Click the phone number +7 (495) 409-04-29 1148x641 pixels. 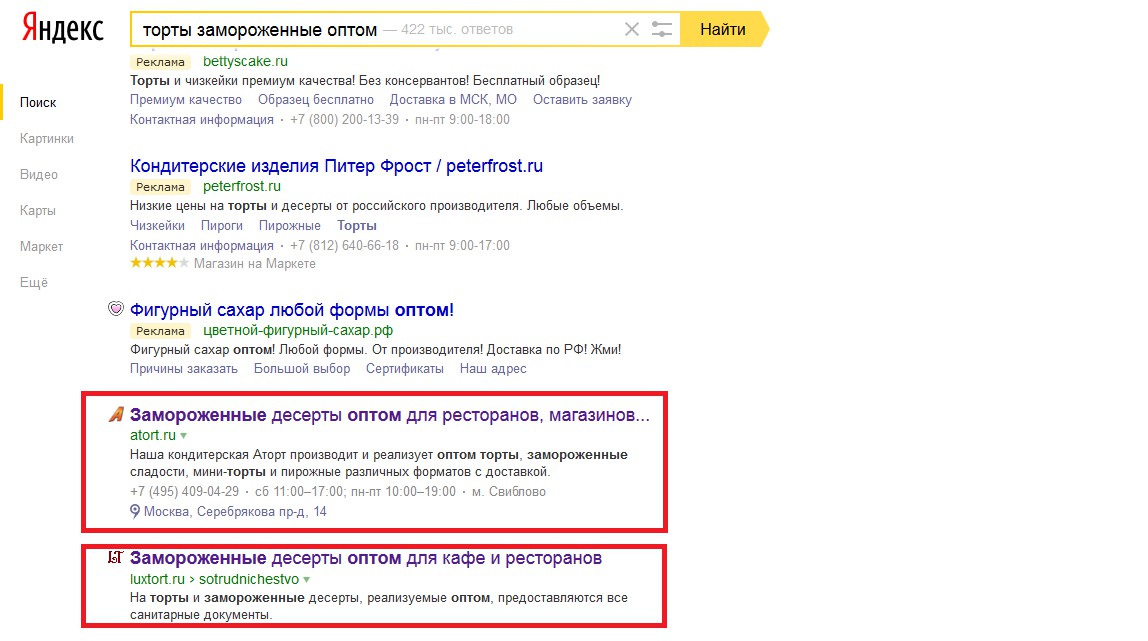[184, 492]
